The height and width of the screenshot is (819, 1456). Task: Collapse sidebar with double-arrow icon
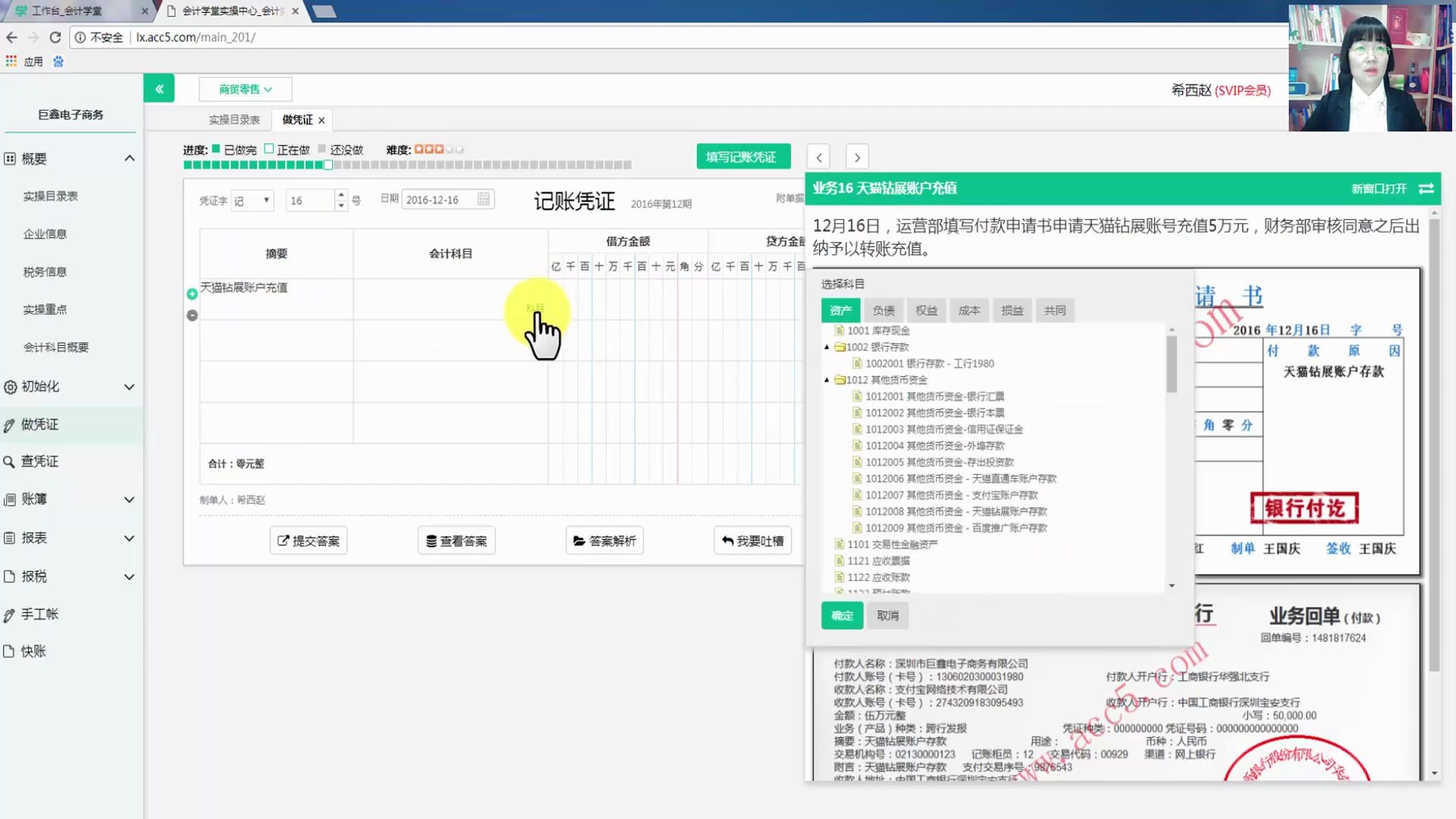(x=159, y=89)
